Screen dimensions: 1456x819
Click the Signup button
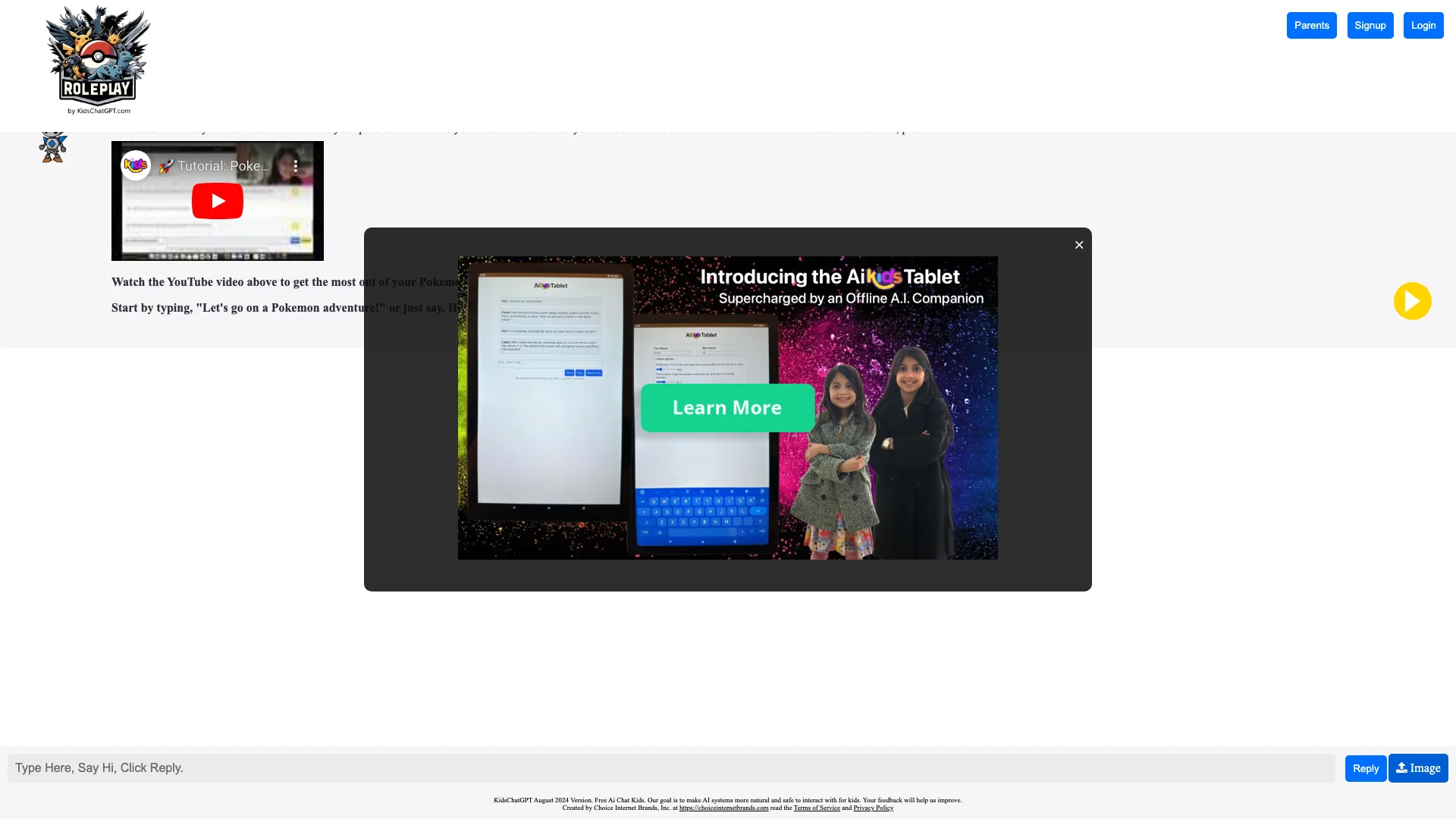pyautogui.click(x=1370, y=25)
